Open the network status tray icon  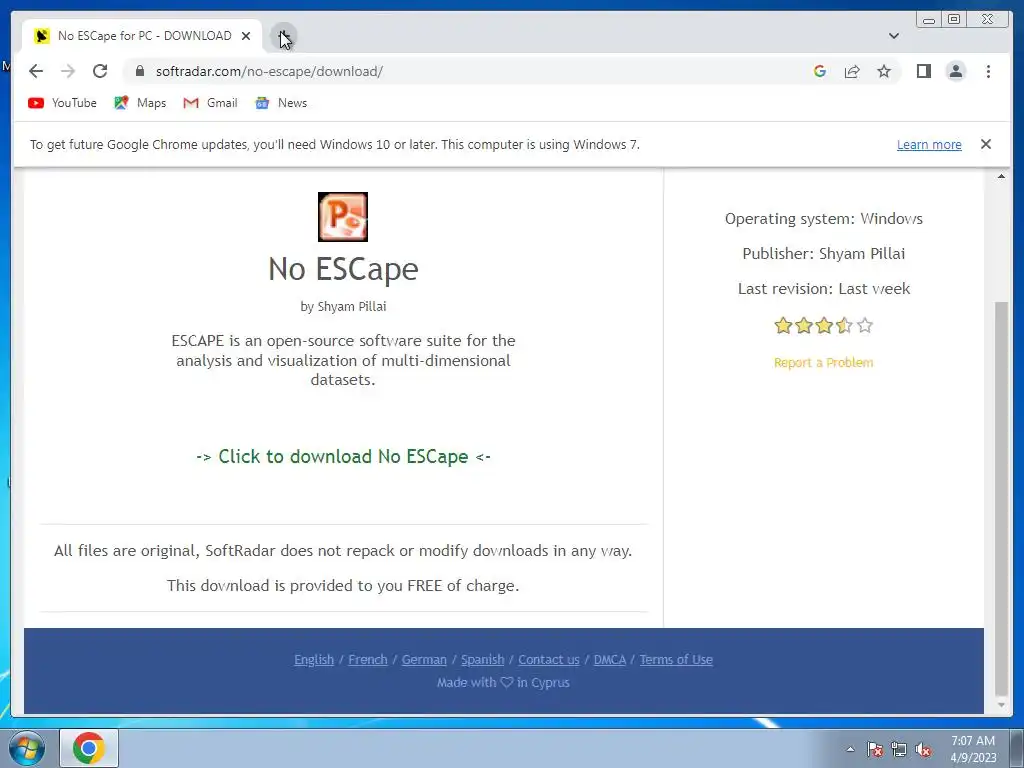899,749
